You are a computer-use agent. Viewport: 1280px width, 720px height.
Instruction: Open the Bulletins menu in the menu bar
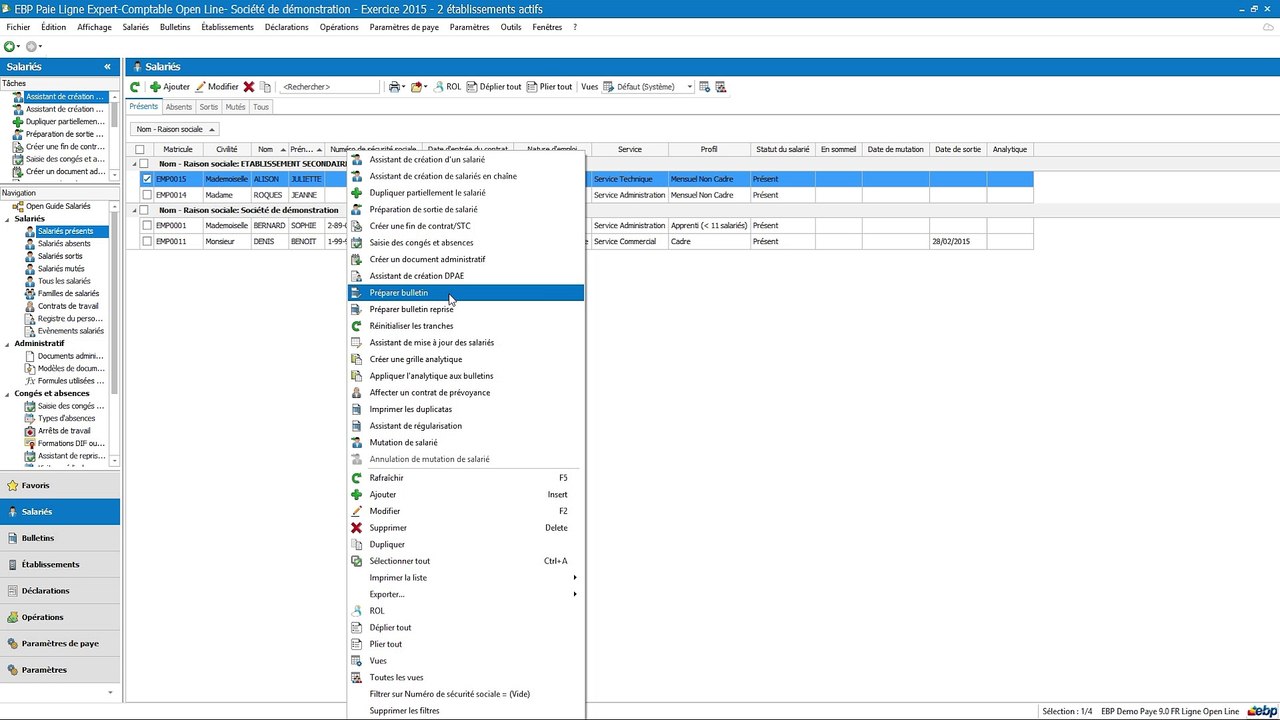[x=175, y=27]
